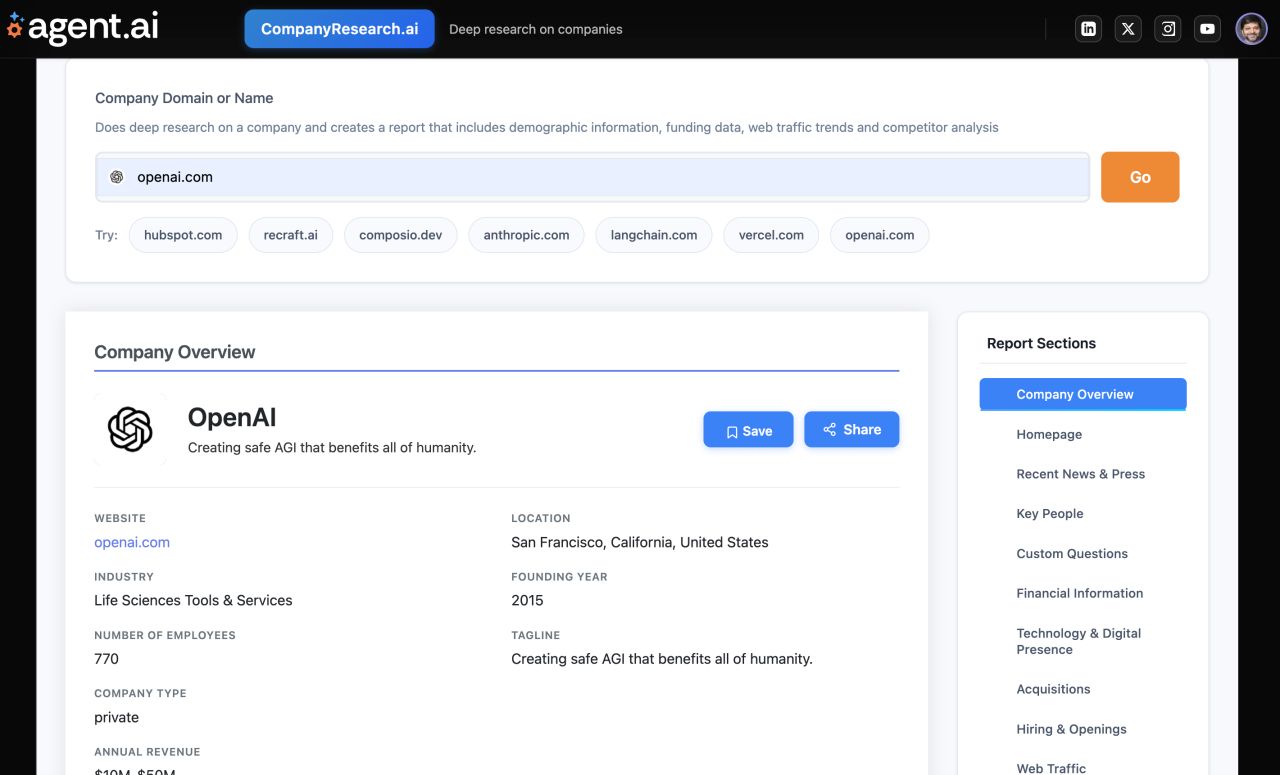The width and height of the screenshot is (1280, 775).
Task: Select Company Overview in Report Sections
Action: point(1083,394)
